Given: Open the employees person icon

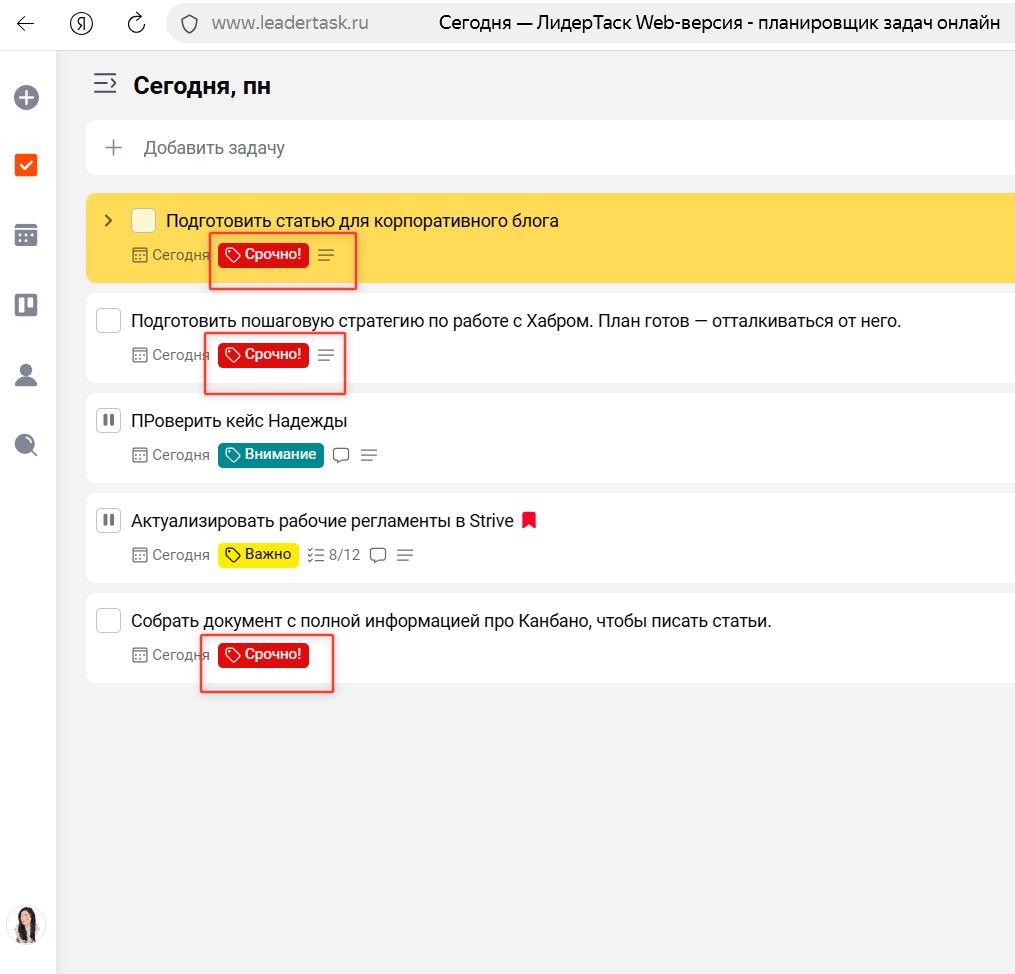Looking at the screenshot, I should [x=26, y=375].
